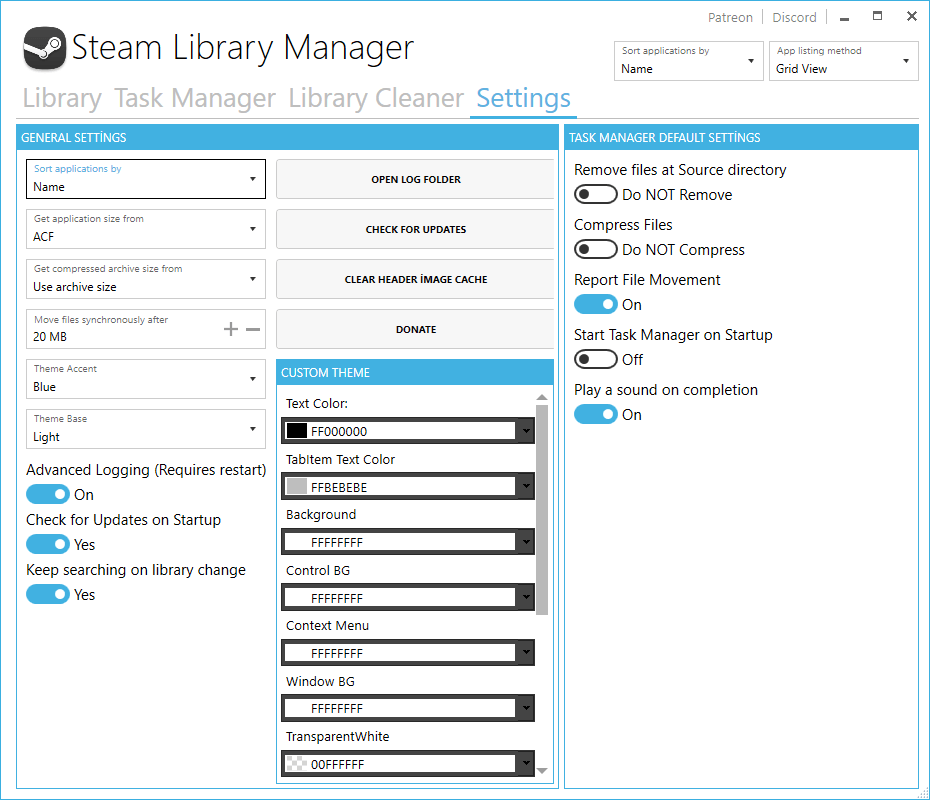Click Clear Header Image Cache button
930x800 pixels.
[416, 279]
